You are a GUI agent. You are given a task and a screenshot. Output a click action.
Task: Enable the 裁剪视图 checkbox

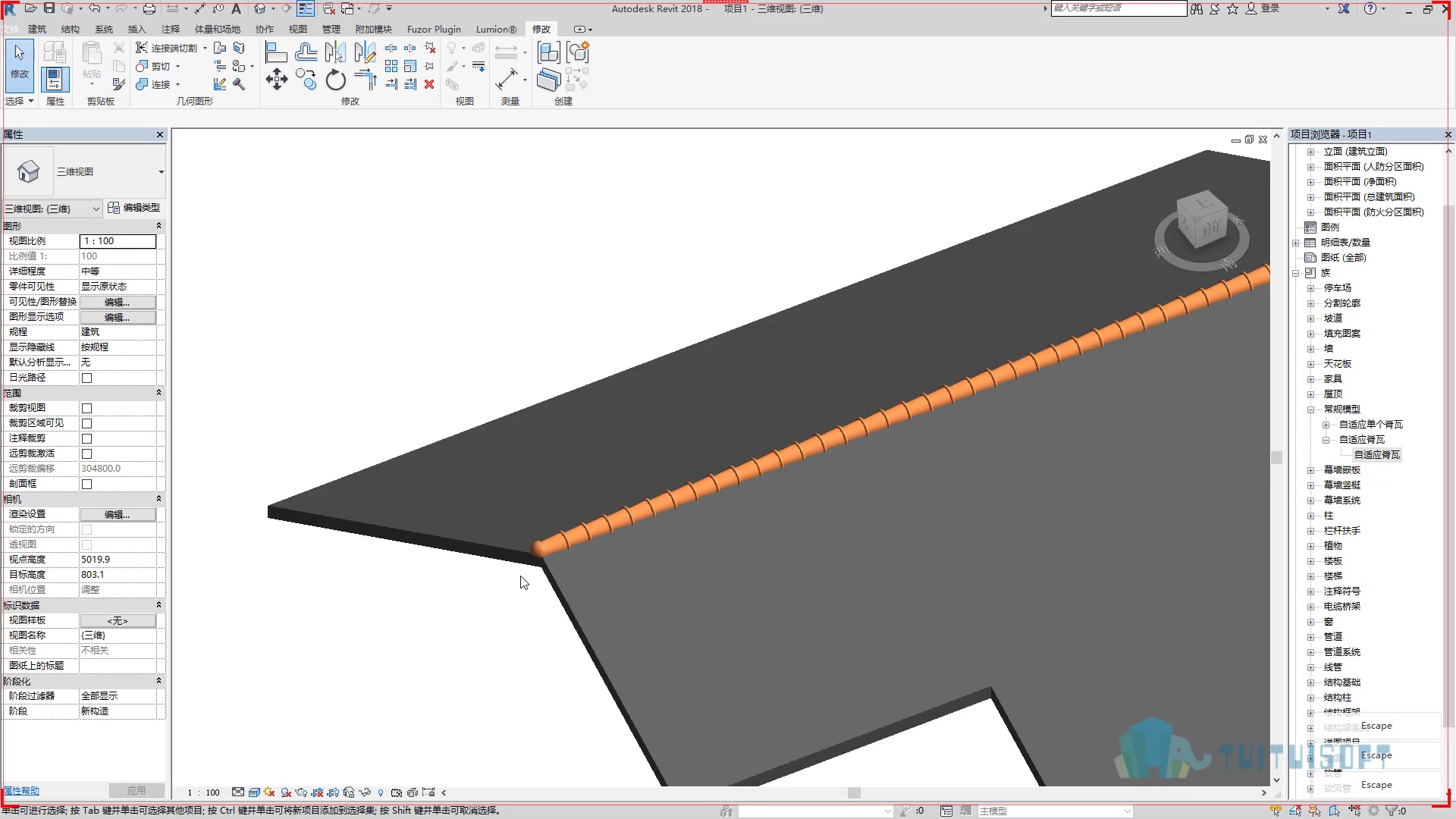(86, 408)
